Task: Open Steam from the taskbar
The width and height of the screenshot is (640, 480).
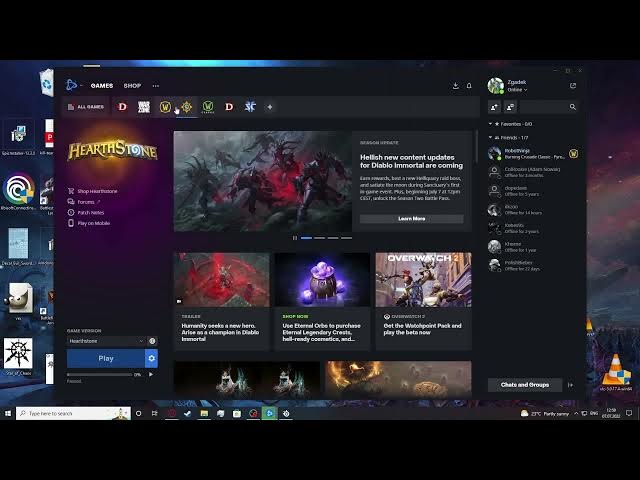Action: 188,413
